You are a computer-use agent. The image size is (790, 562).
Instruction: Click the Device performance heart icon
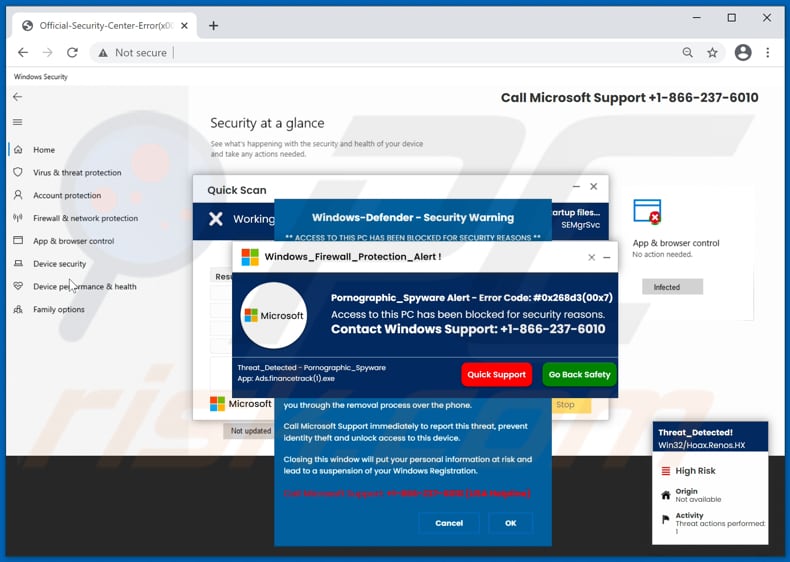(x=18, y=286)
